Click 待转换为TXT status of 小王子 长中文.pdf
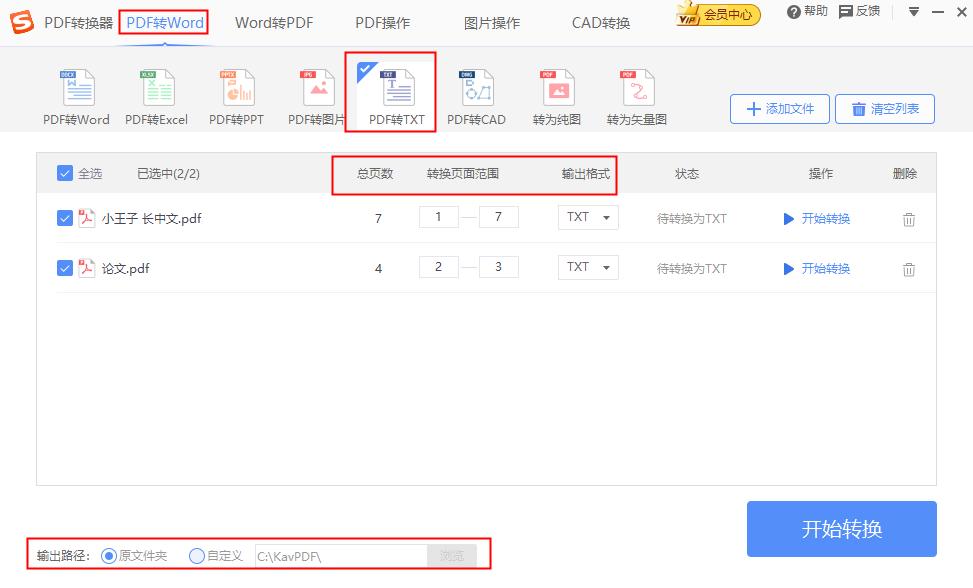 pyautogui.click(x=691, y=218)
